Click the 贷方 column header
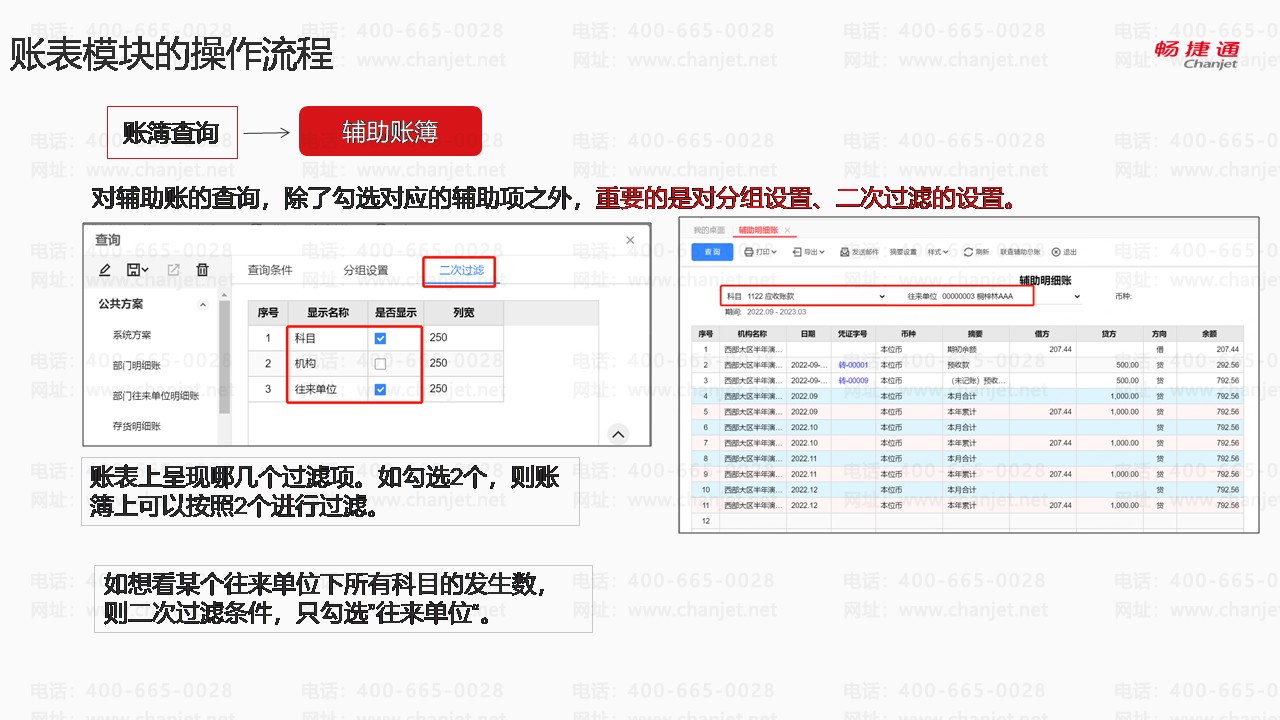 (x=1109, y=334)
